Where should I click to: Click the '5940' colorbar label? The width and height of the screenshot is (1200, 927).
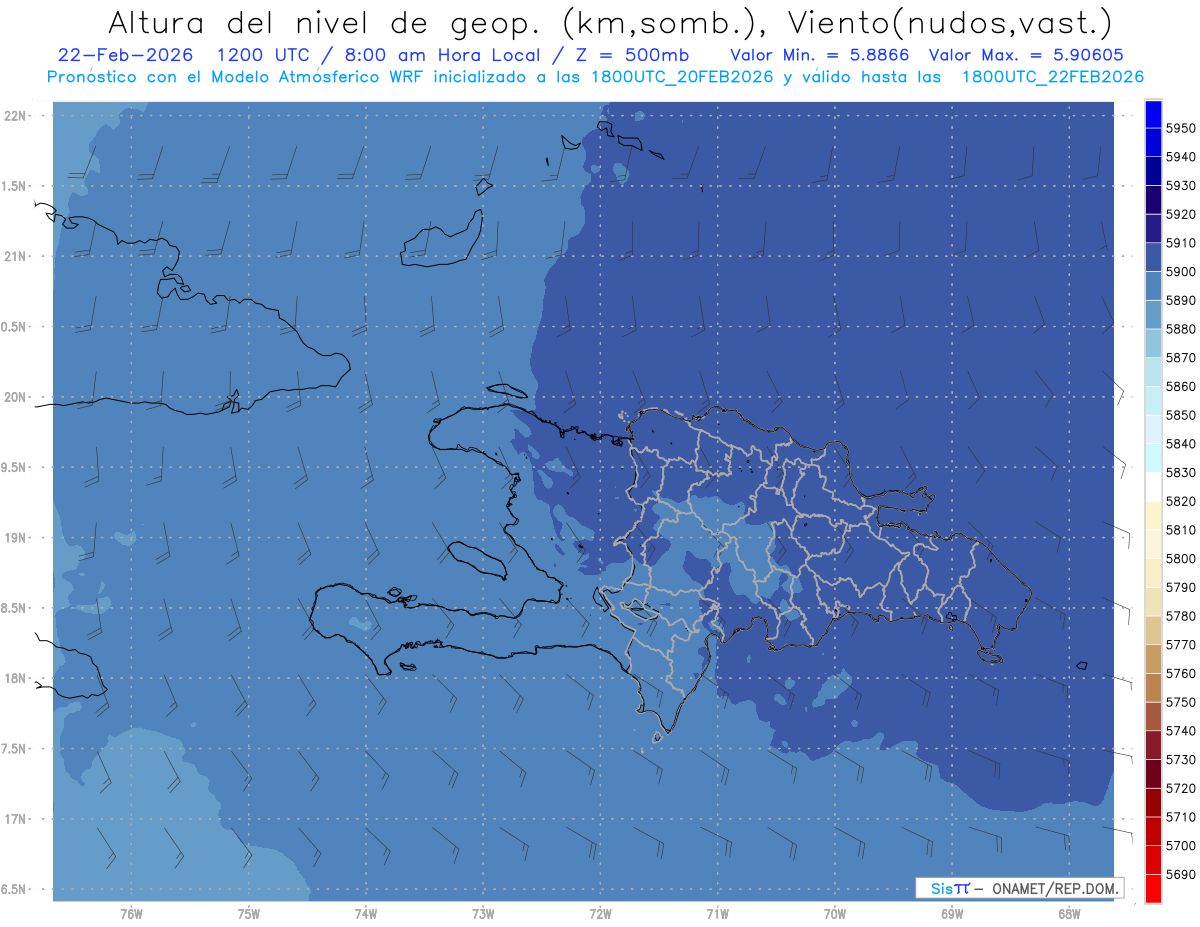point(1180,157)
